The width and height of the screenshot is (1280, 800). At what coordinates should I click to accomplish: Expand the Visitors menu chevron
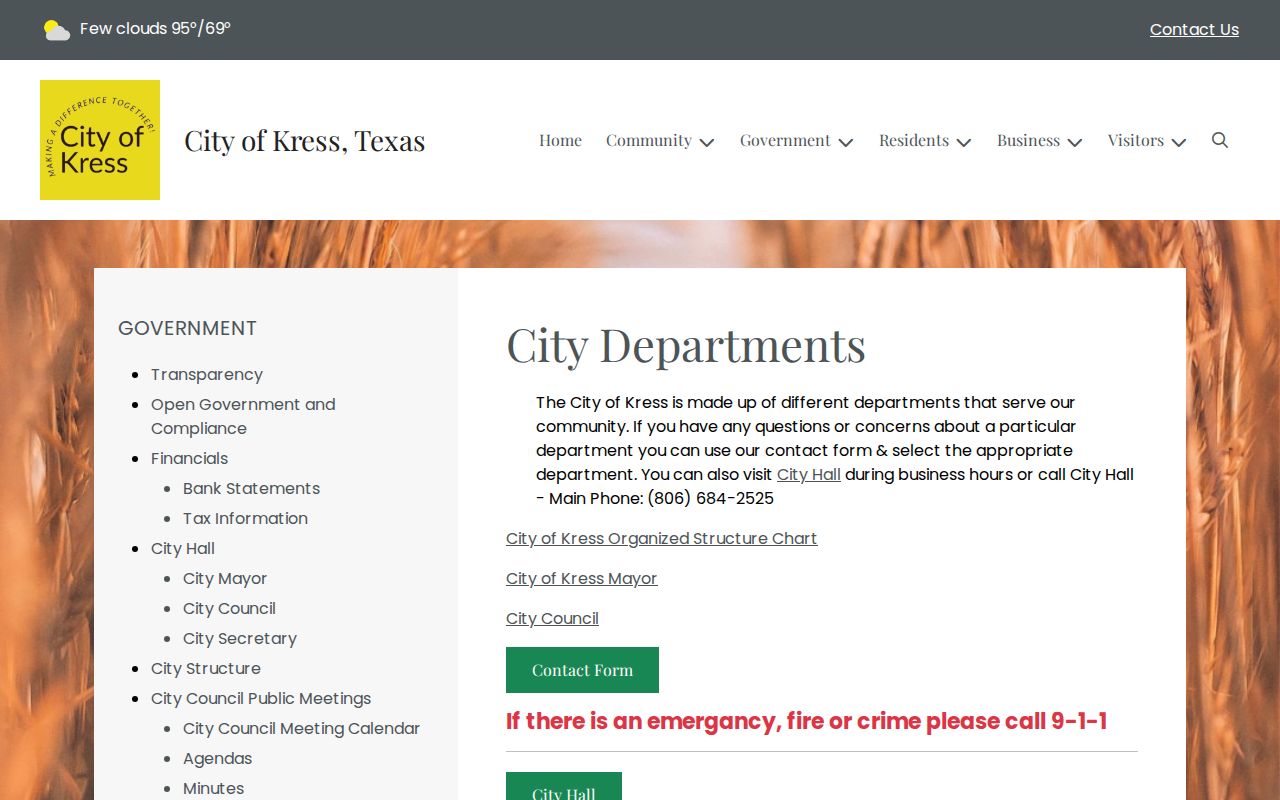point(1179,142)
